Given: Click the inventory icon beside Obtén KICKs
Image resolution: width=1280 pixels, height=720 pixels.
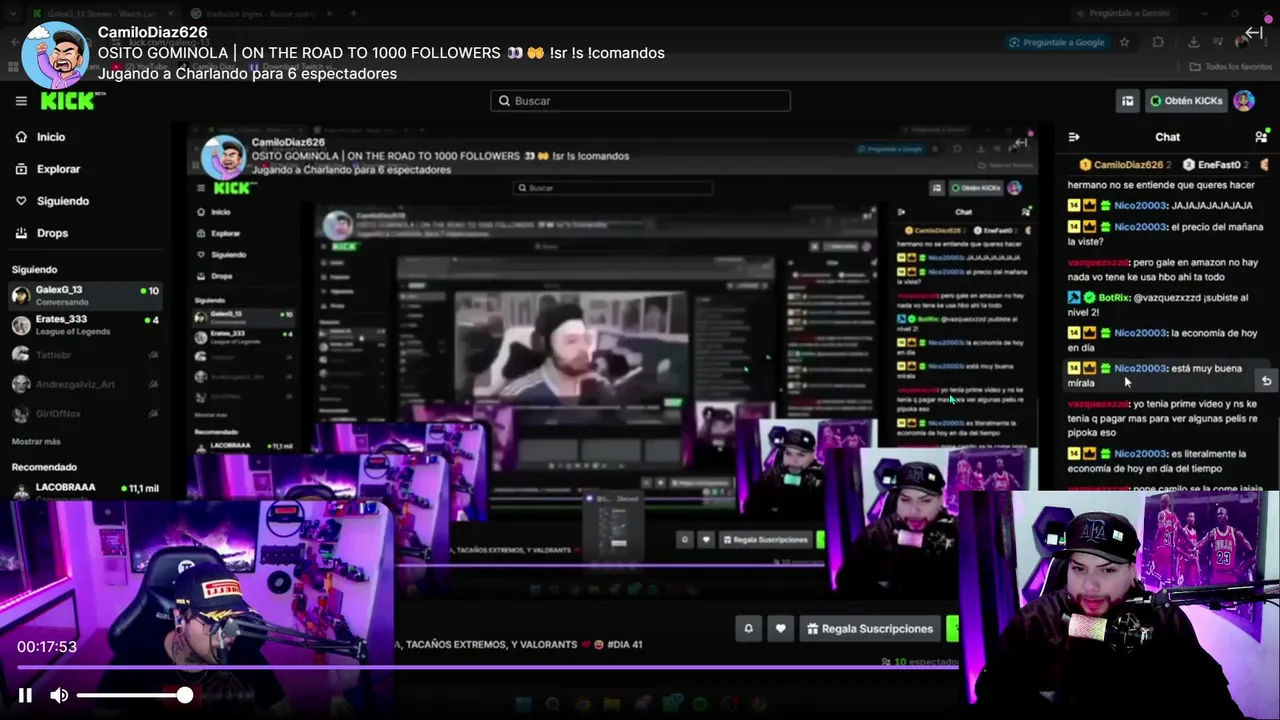Looking at the screenshot, I should [1127, 101].
